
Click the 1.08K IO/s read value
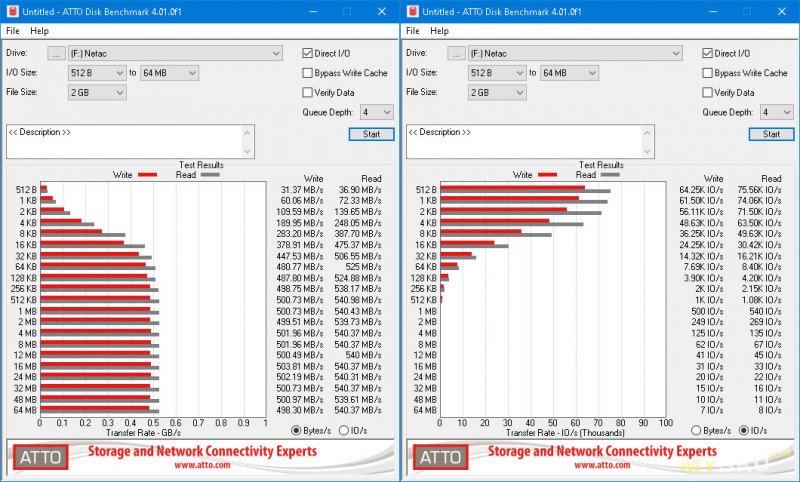[761, 300]
